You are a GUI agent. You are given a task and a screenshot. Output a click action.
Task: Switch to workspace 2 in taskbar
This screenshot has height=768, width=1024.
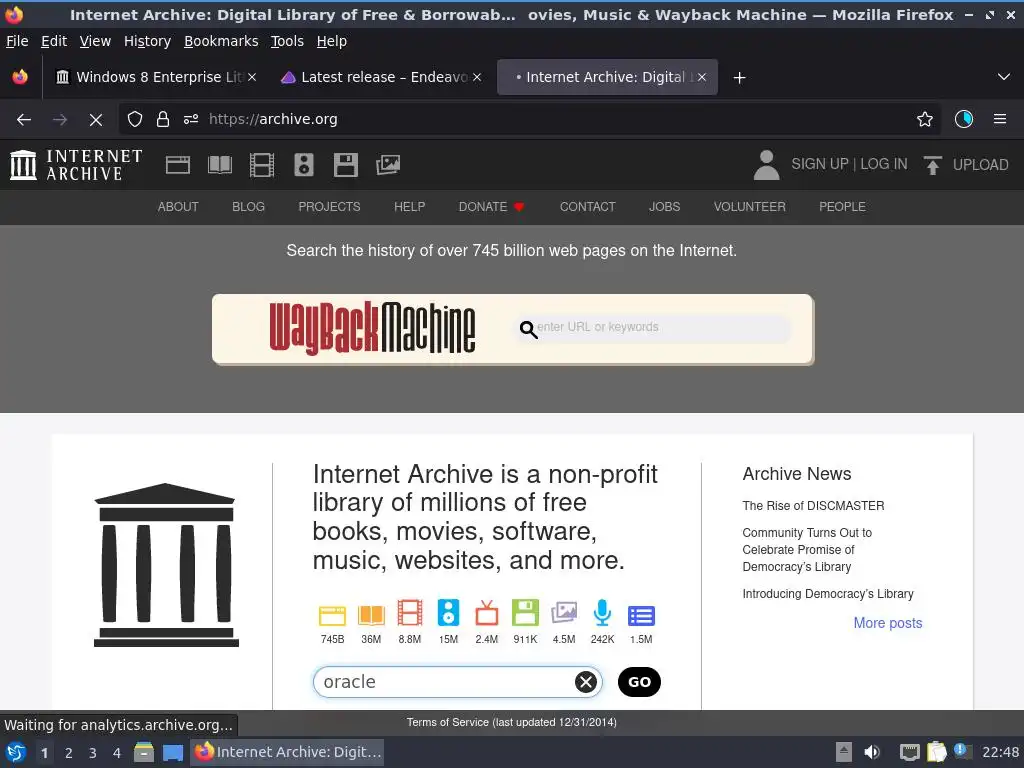pyautogui.click(x=69, y=753)
